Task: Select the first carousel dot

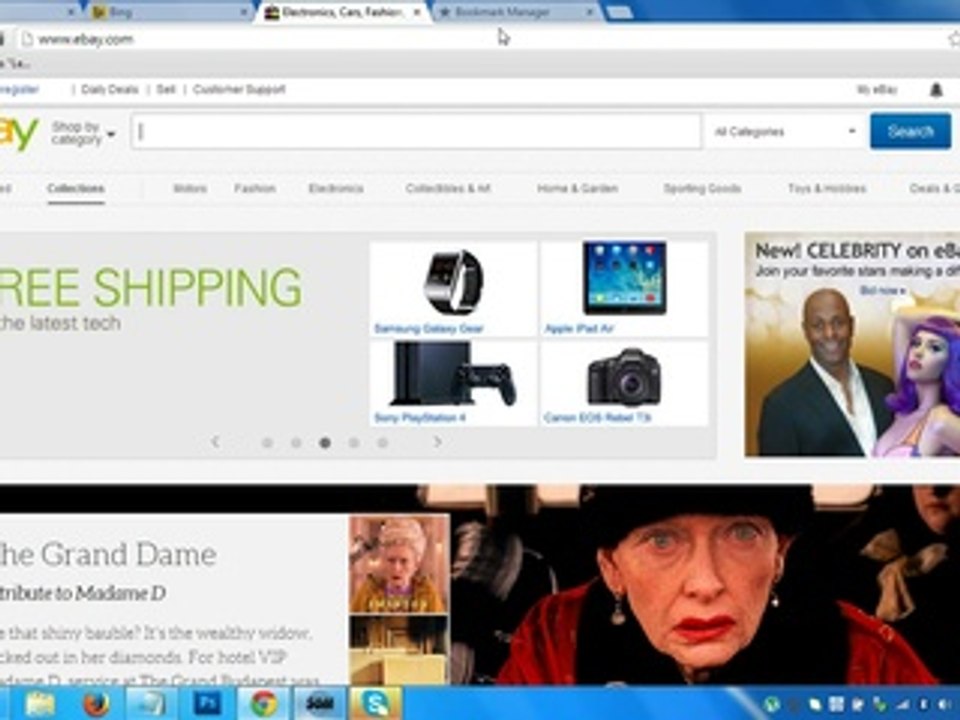Action: point(267,443)
